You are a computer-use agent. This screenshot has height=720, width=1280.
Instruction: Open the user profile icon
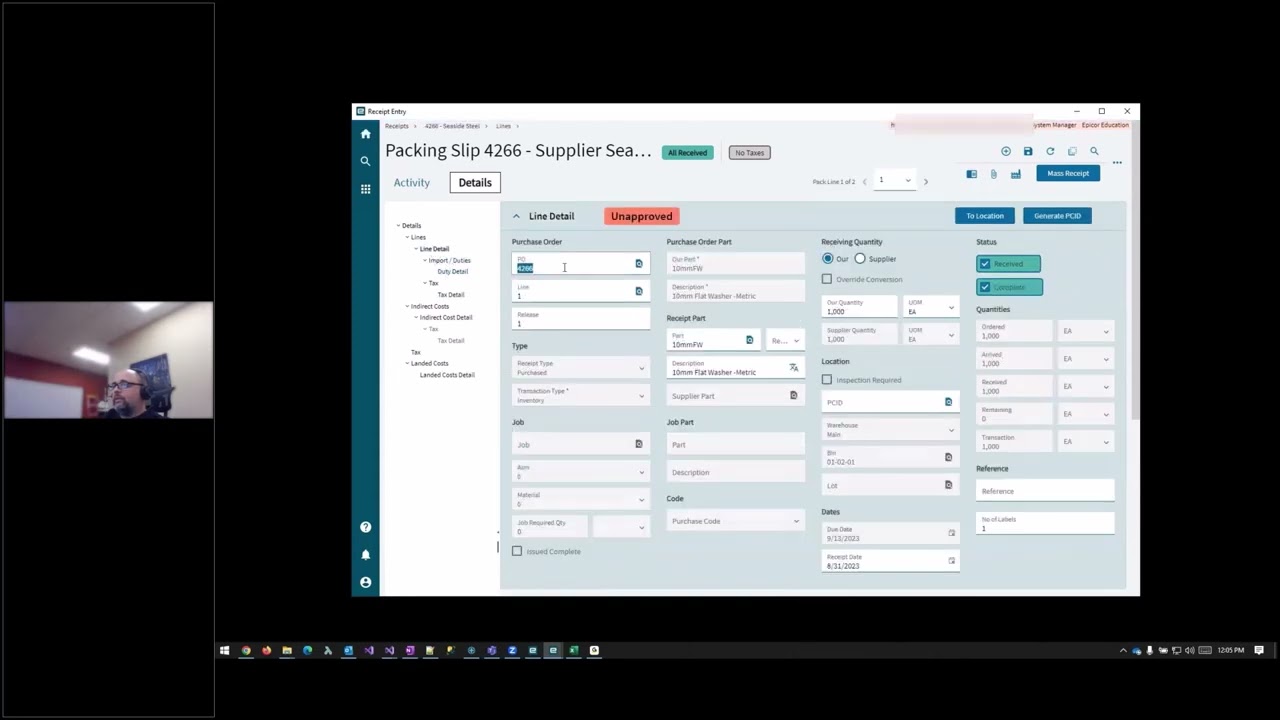click(x=365, y=582)
